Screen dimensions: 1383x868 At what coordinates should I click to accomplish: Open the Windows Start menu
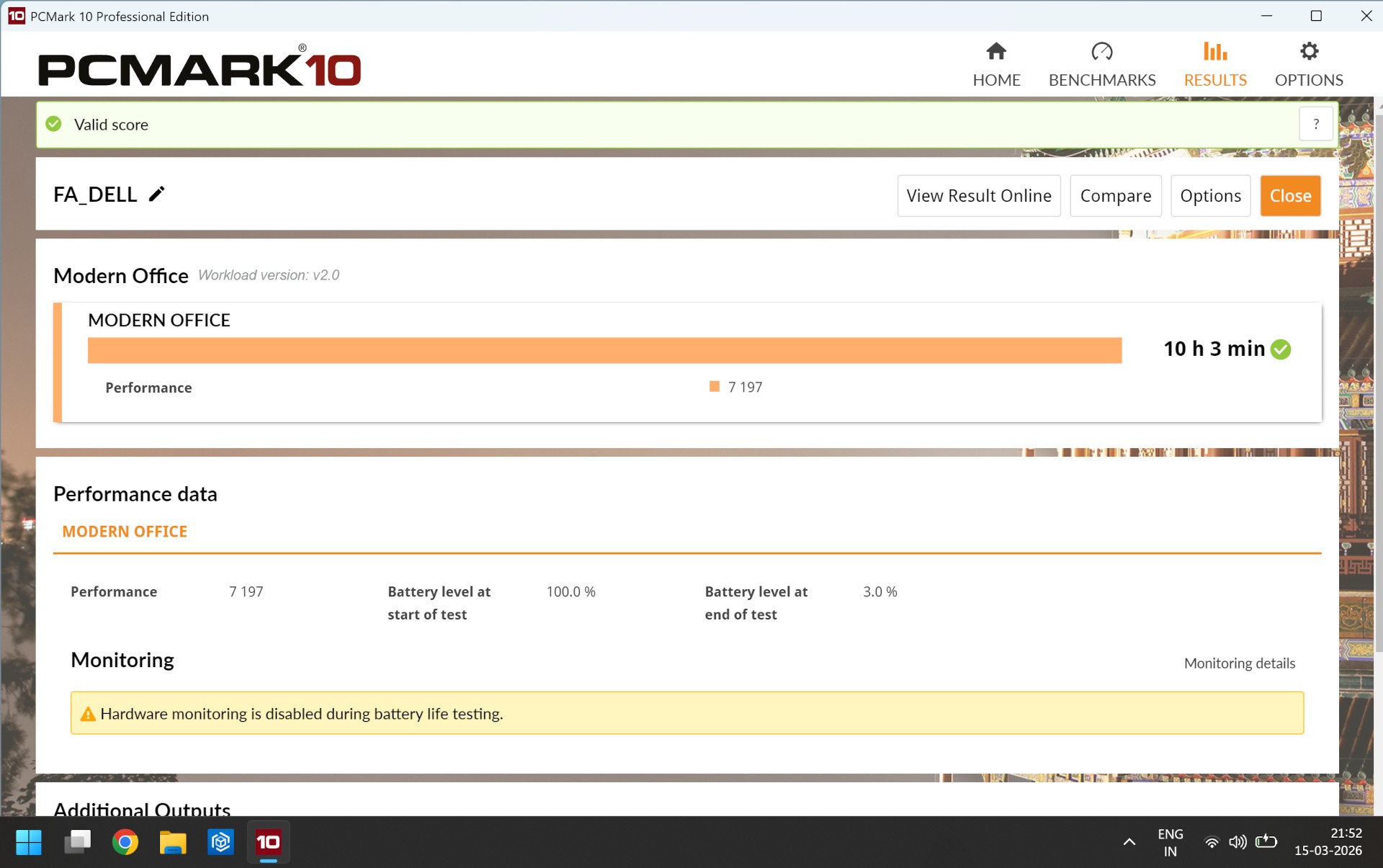29,841
